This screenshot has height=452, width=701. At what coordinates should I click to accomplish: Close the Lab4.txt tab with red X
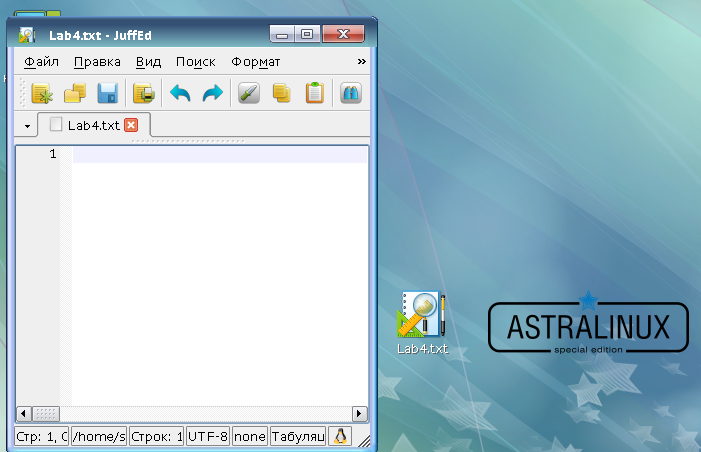pyautogui.click(x=131, y=125)
